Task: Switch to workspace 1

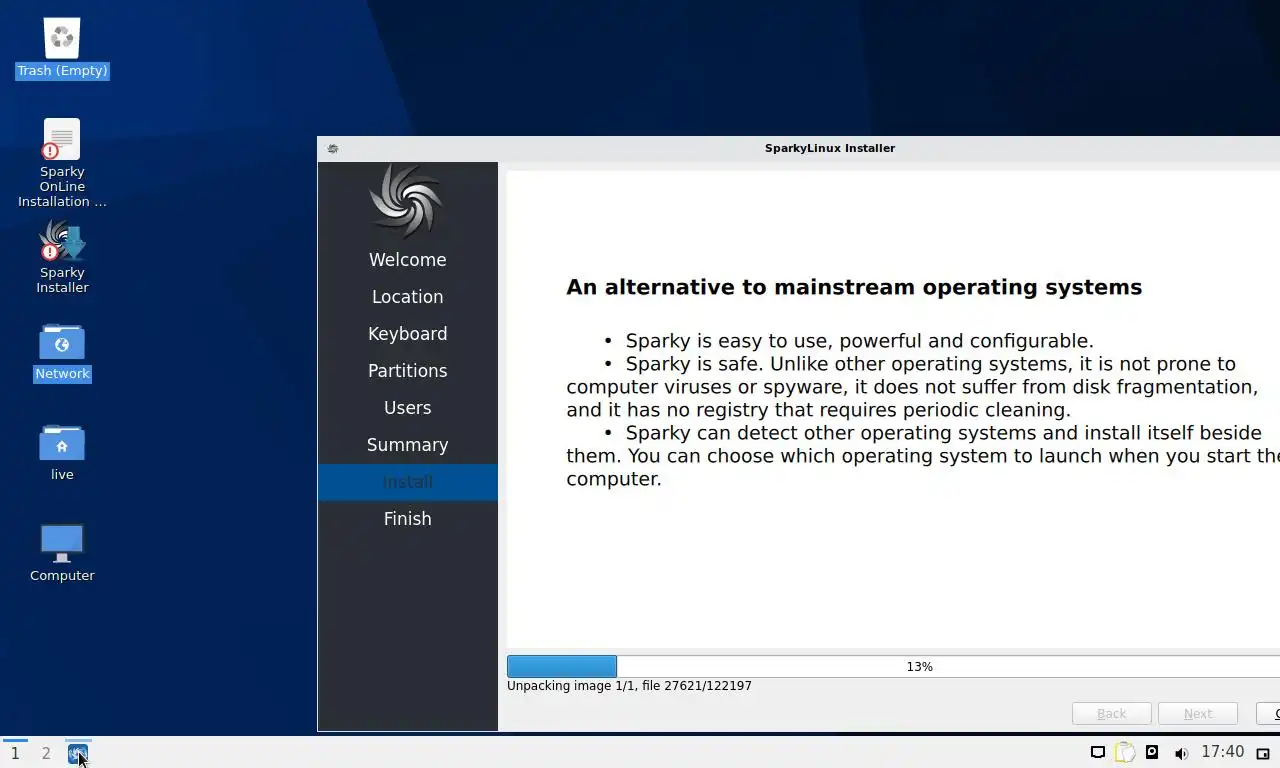Action: click(15, 754)
